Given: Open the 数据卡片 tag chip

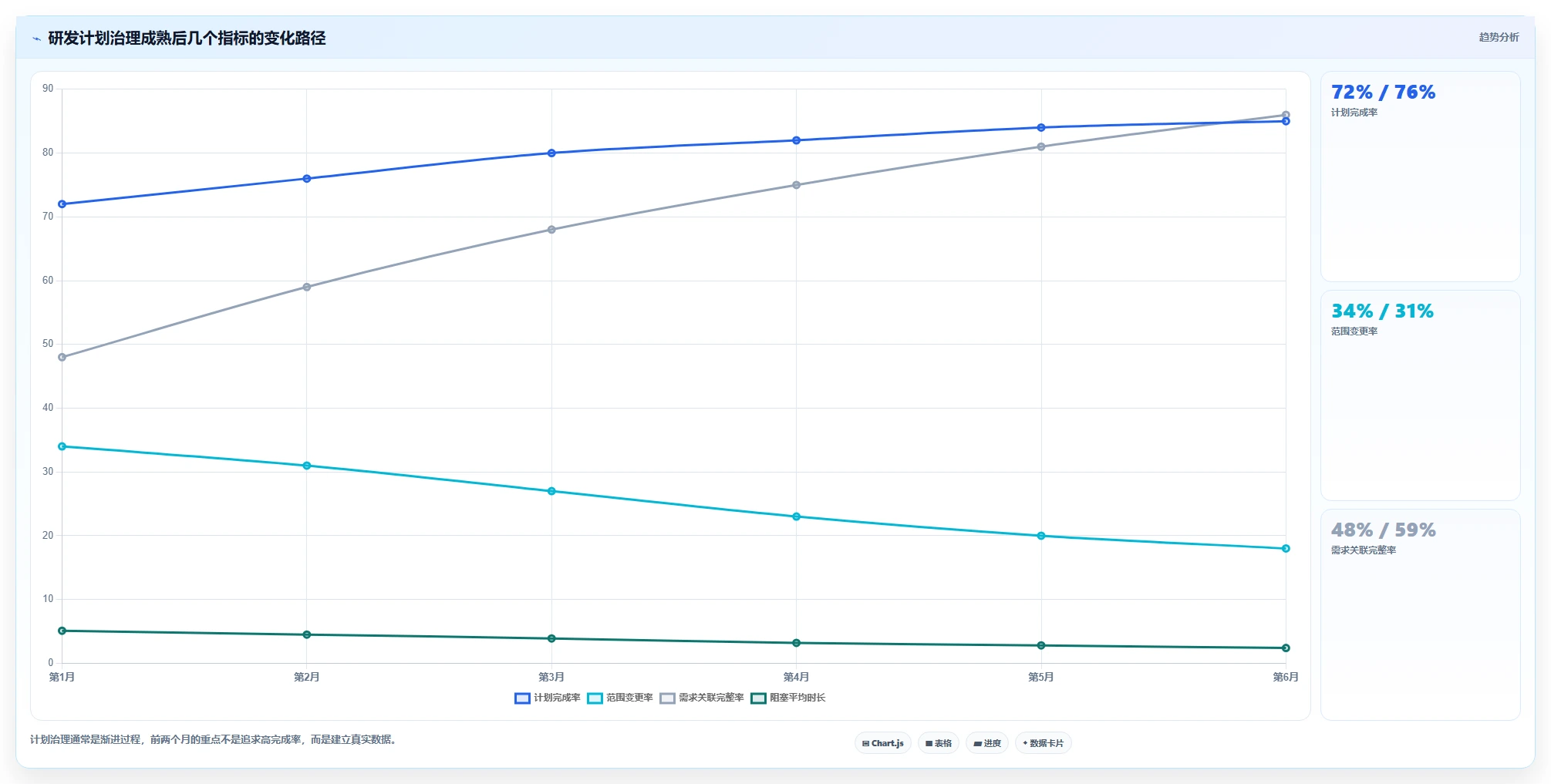Looking at the screenshot, I should coord(1044,743).
